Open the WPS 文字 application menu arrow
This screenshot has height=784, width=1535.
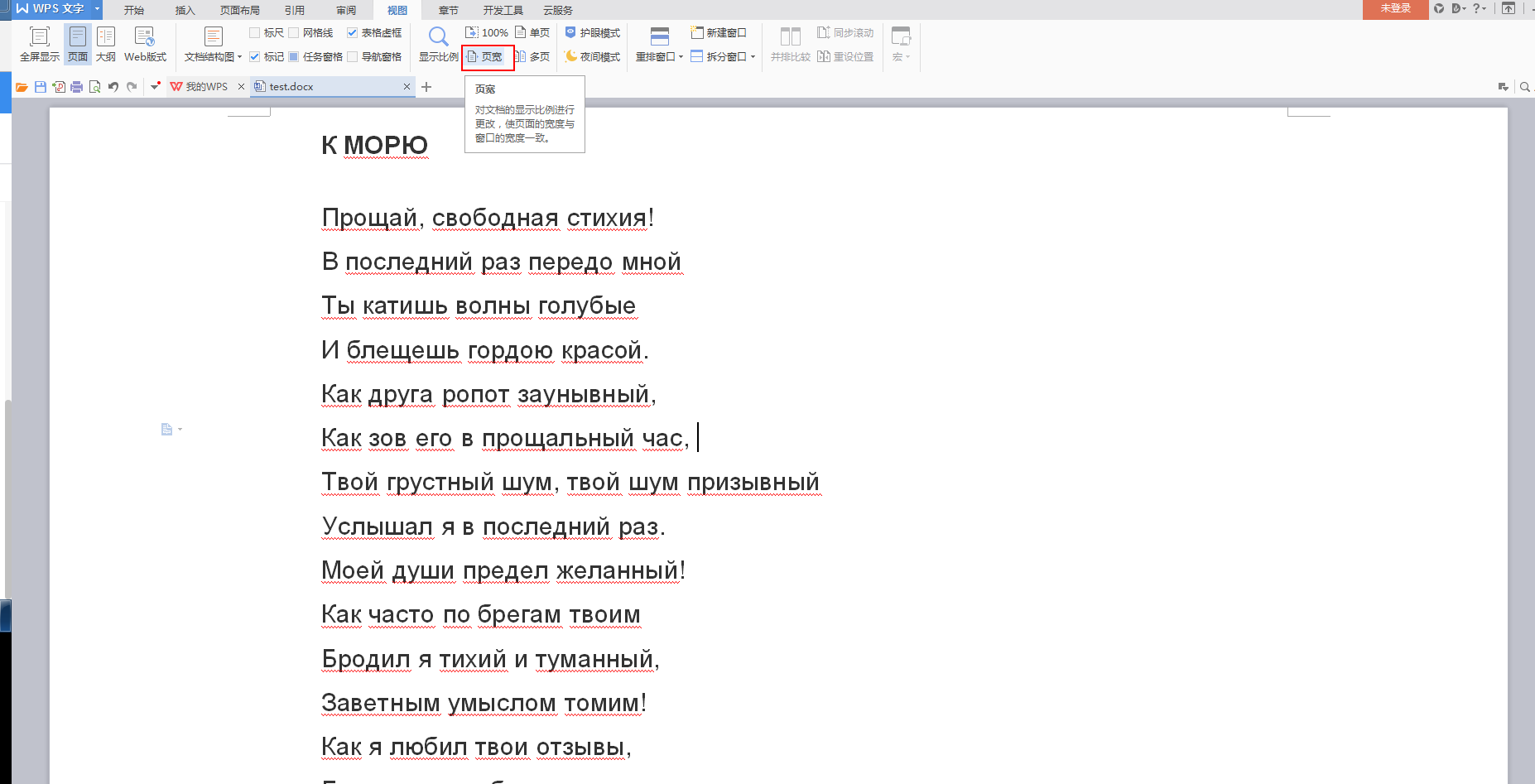point(97,8)
